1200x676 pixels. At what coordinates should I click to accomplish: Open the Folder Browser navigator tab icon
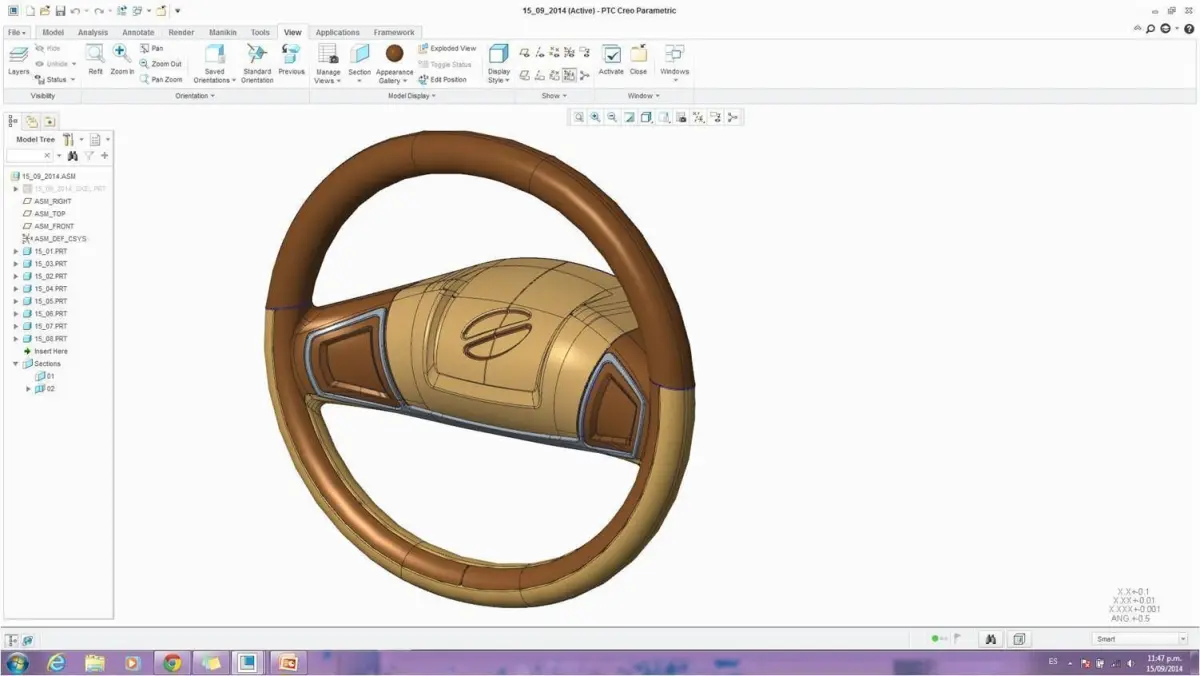(32, 121)
